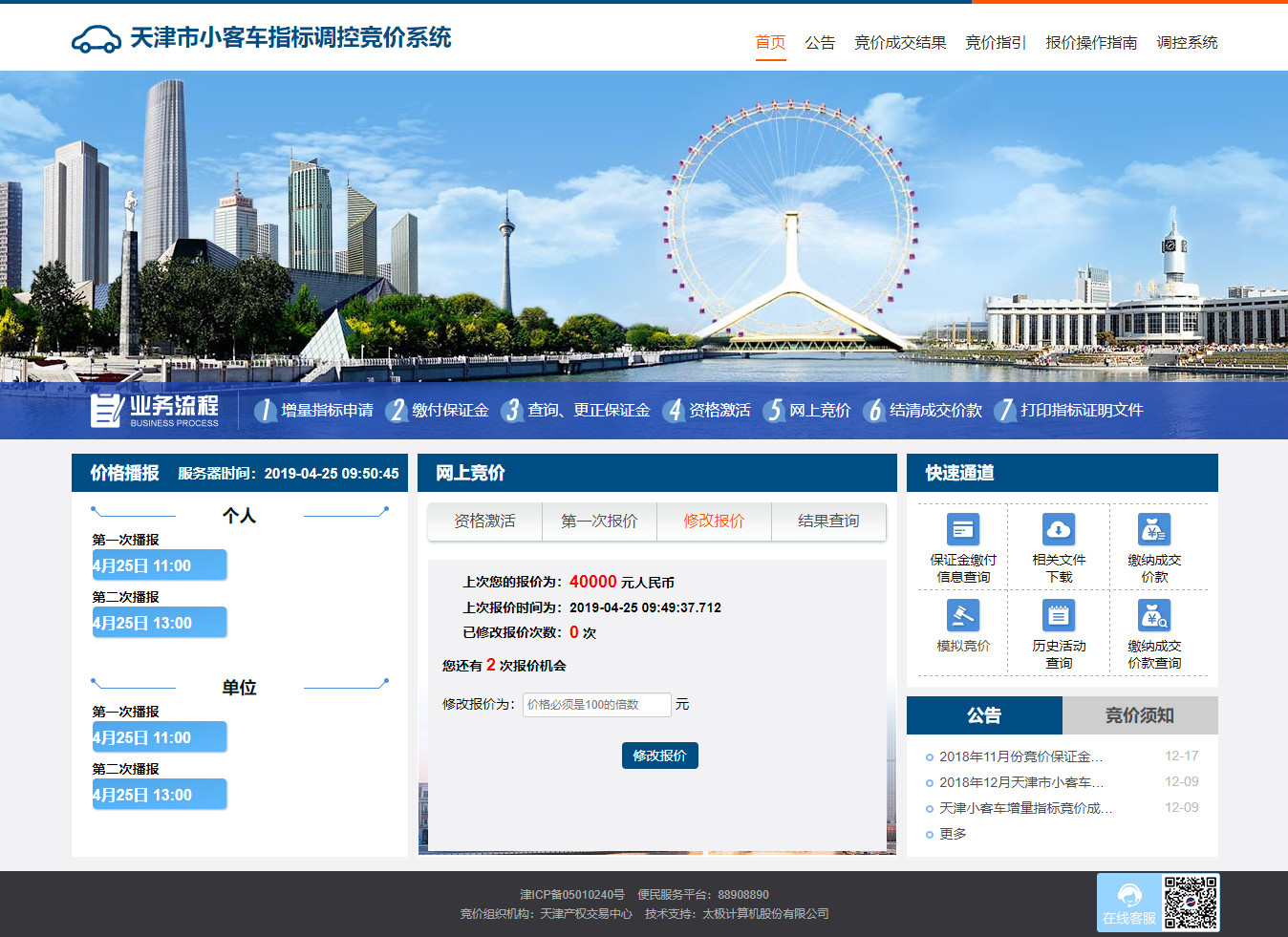Open 保证金缴付信息查询 quick access icon
The height and width of the screenshot is (937, 1288).
point(963,529)
